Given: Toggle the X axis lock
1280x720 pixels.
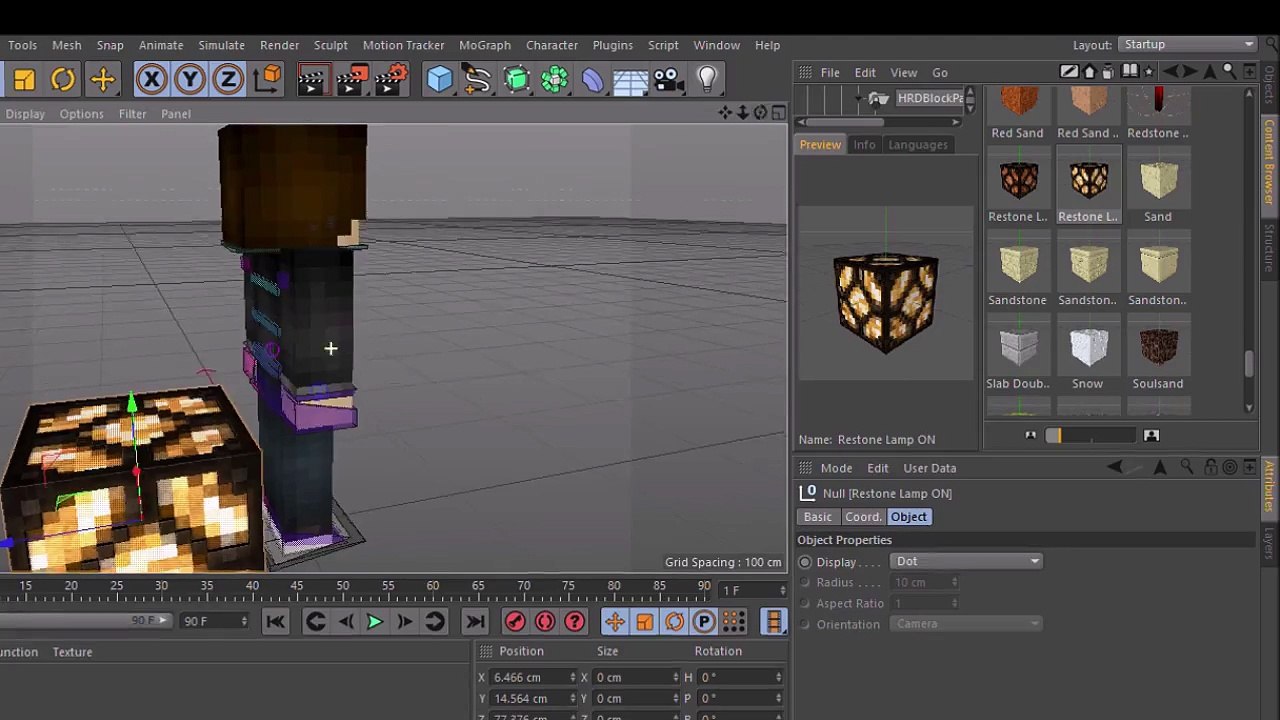Looking at the screenshot, I should [152, 79].
